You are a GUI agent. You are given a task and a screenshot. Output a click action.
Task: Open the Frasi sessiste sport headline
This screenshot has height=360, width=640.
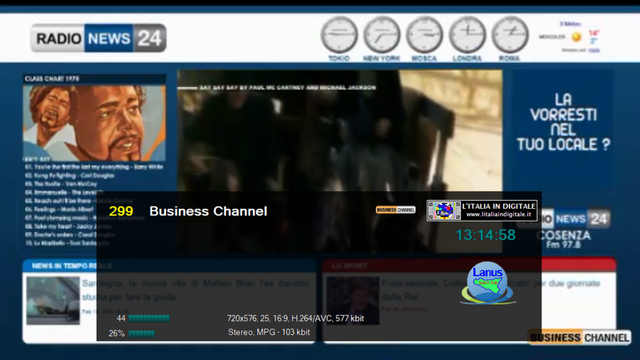coord(491,290)
